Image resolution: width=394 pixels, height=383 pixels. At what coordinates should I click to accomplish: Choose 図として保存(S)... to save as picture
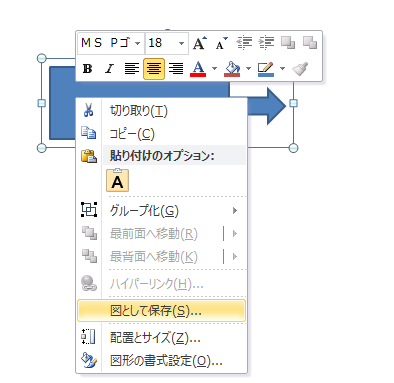[162, 311]
